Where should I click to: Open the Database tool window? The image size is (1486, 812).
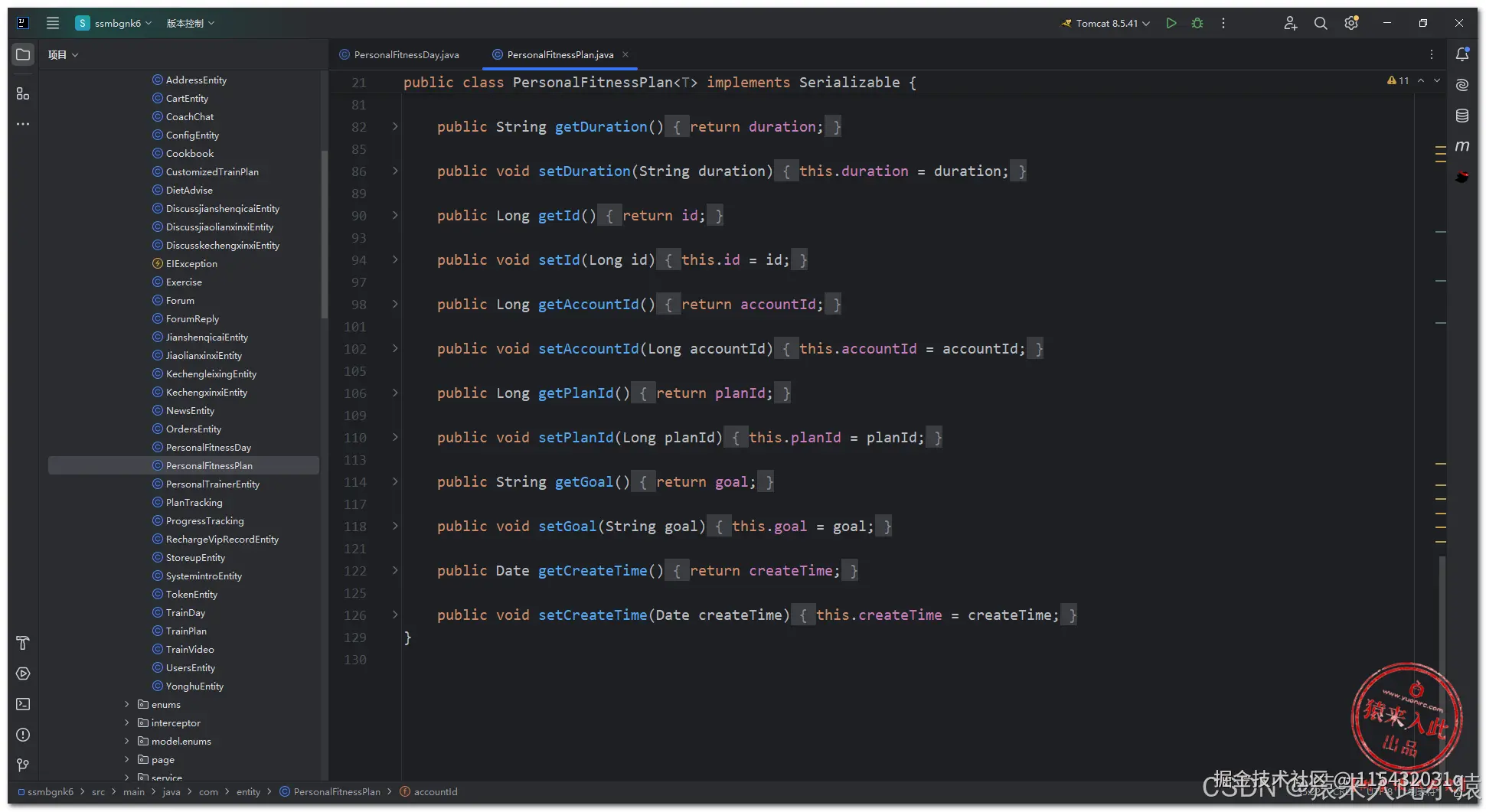click(1462, 116)
